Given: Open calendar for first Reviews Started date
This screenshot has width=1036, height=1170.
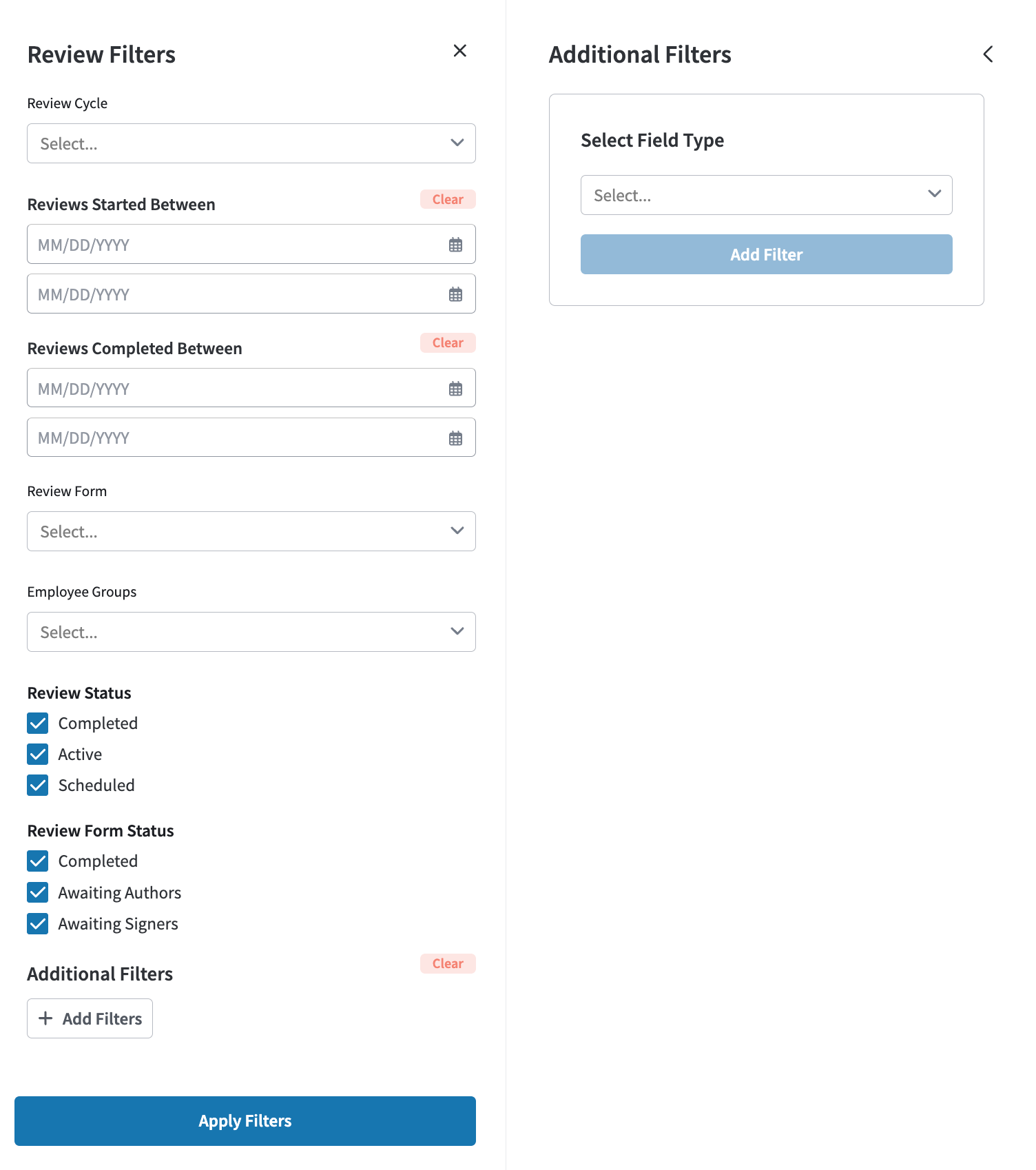Looking at the screenshot, I should pos(455,245).
